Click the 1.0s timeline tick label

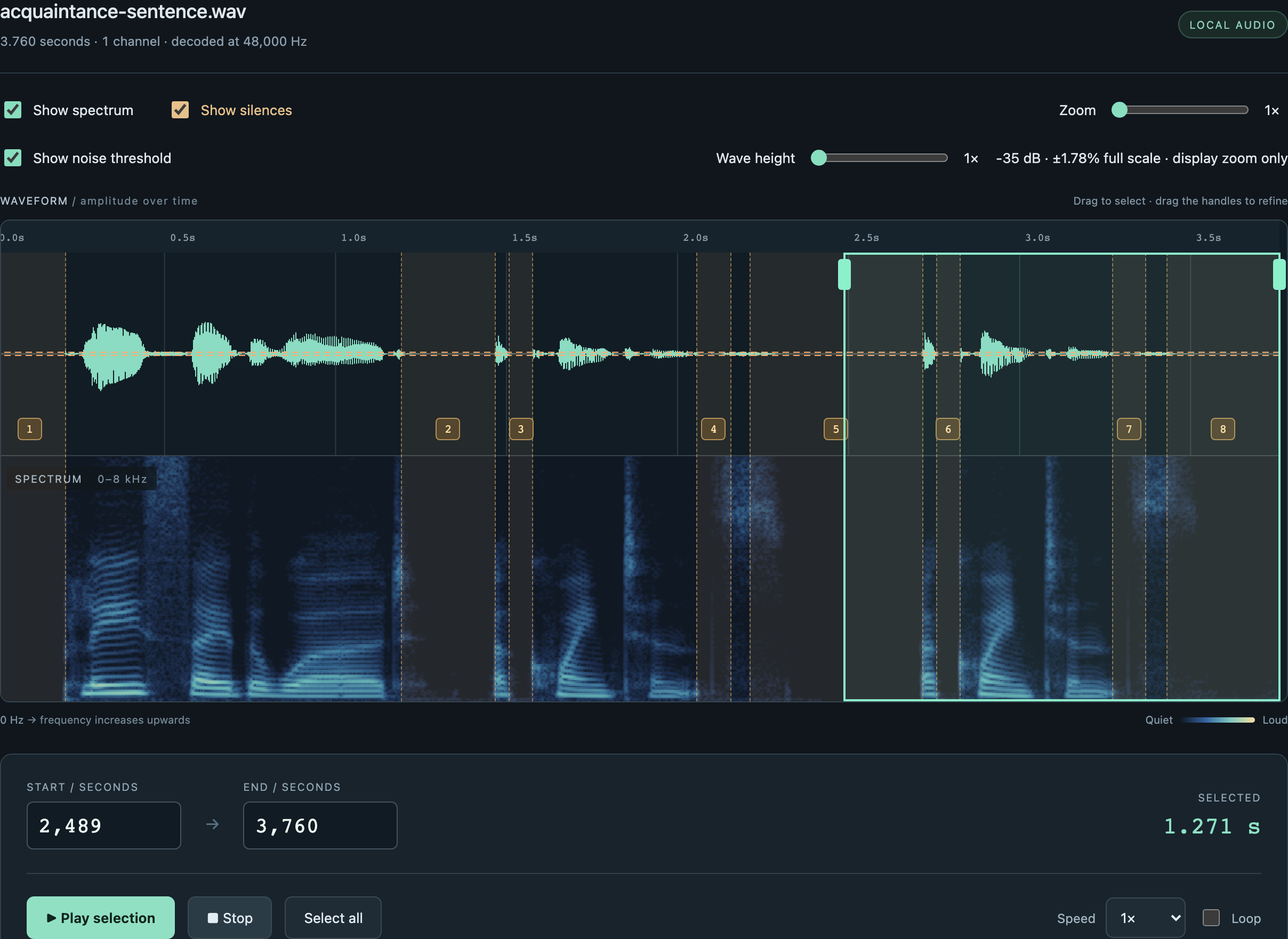pos(353,238)
